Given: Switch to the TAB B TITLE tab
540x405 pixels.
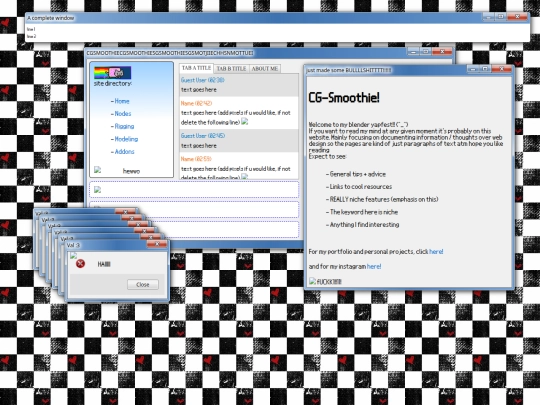Looking at the screenshot, I should tap(231, 69).
